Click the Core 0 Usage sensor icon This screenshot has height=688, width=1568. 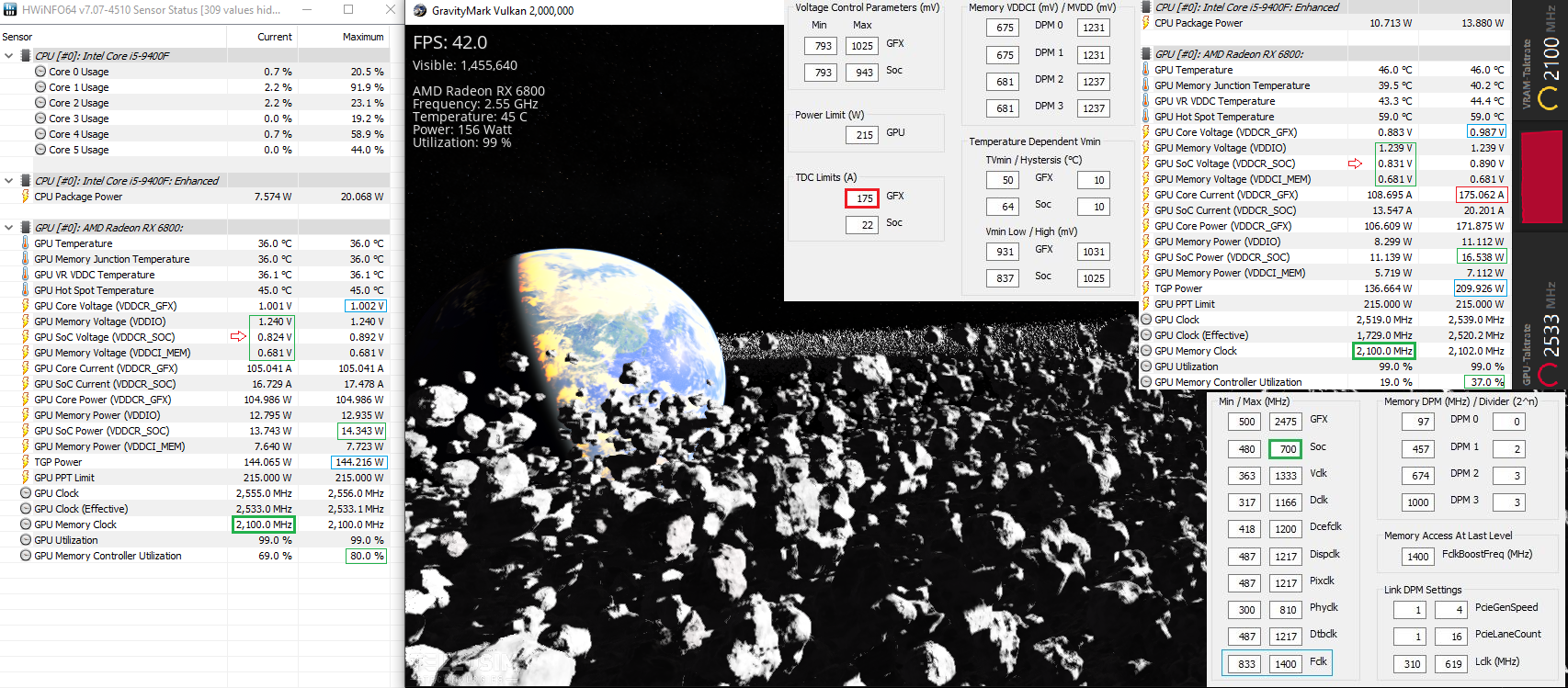pyautogui.click(x=40, y=72)
